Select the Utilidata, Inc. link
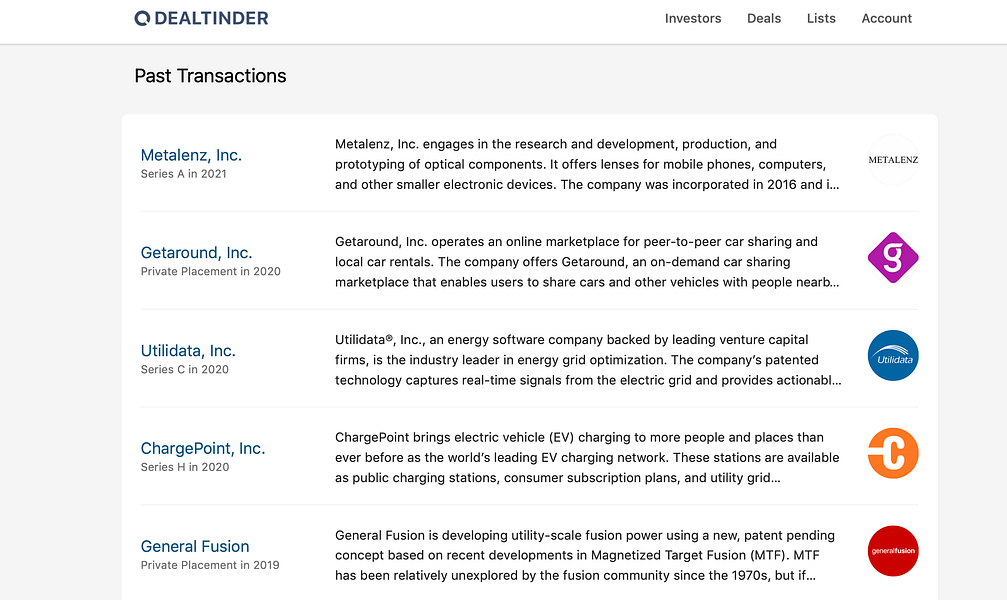 188,350
